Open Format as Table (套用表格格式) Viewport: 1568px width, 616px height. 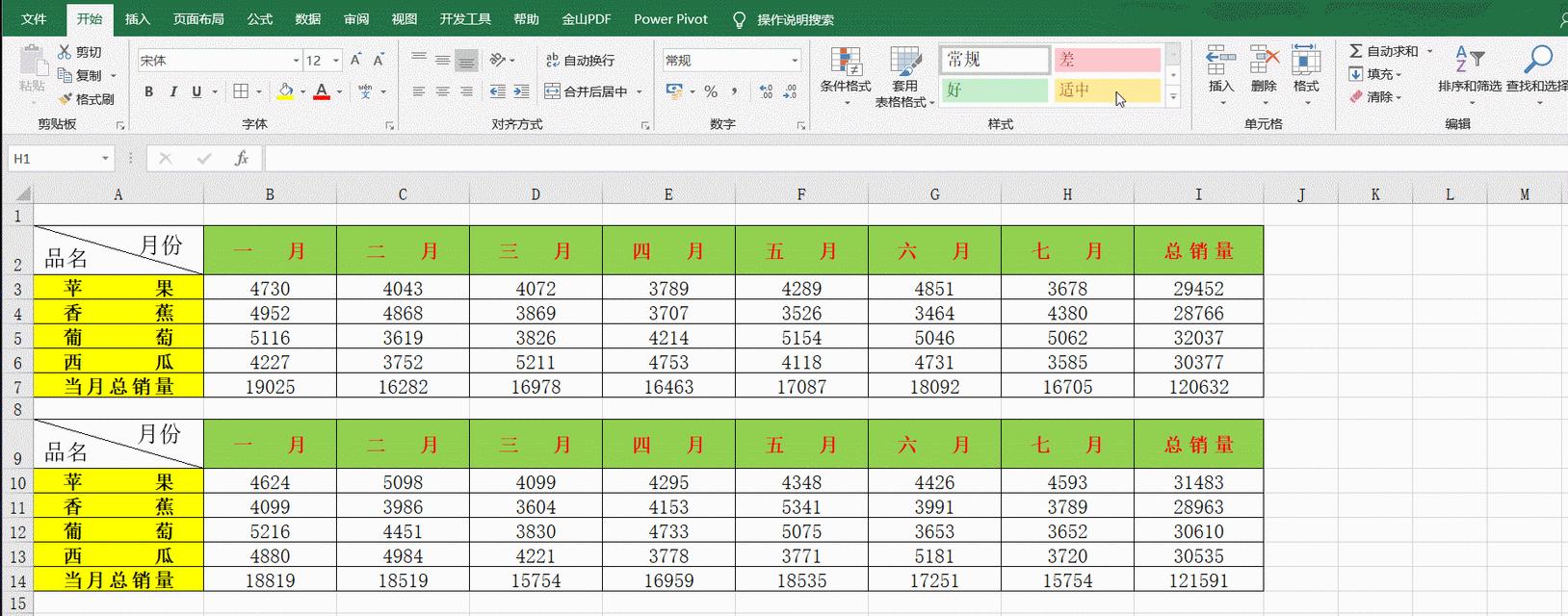[904, 75]
